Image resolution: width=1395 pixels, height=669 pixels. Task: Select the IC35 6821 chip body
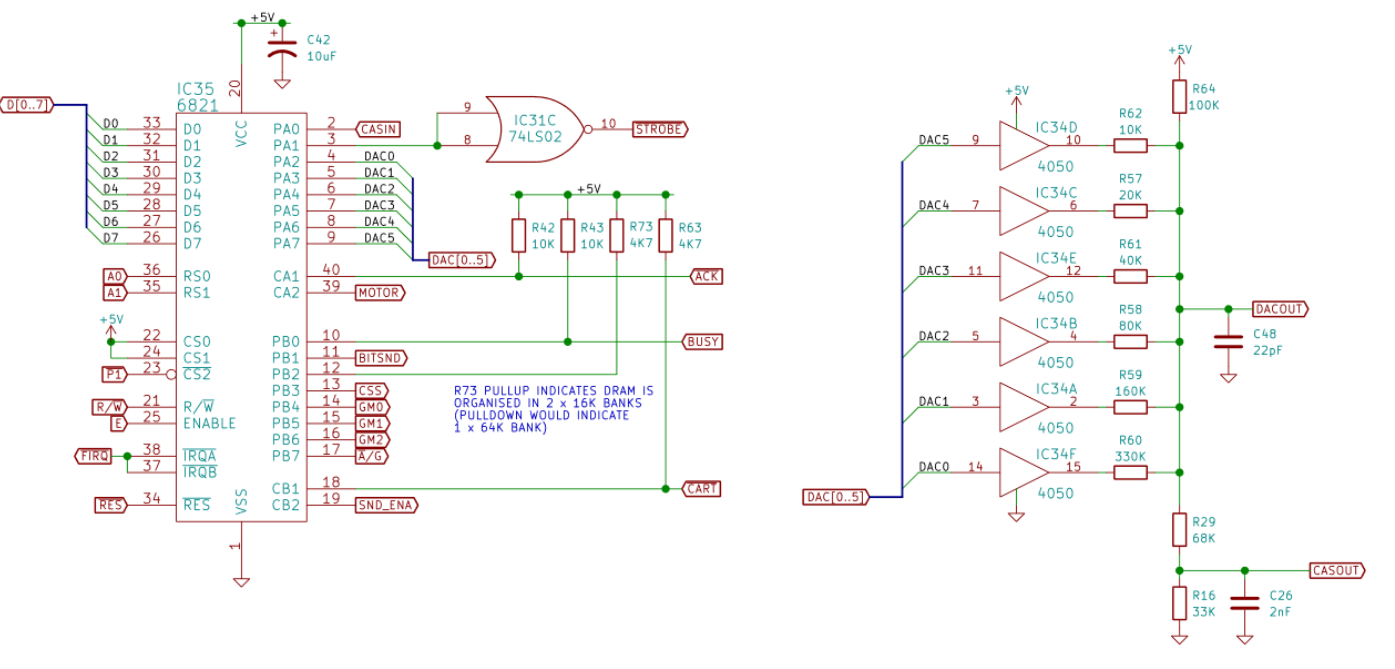[x=241, y=316]
